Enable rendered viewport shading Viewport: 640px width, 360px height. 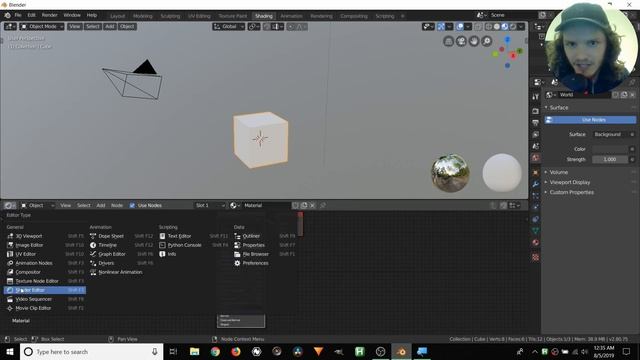coord(513,27)
